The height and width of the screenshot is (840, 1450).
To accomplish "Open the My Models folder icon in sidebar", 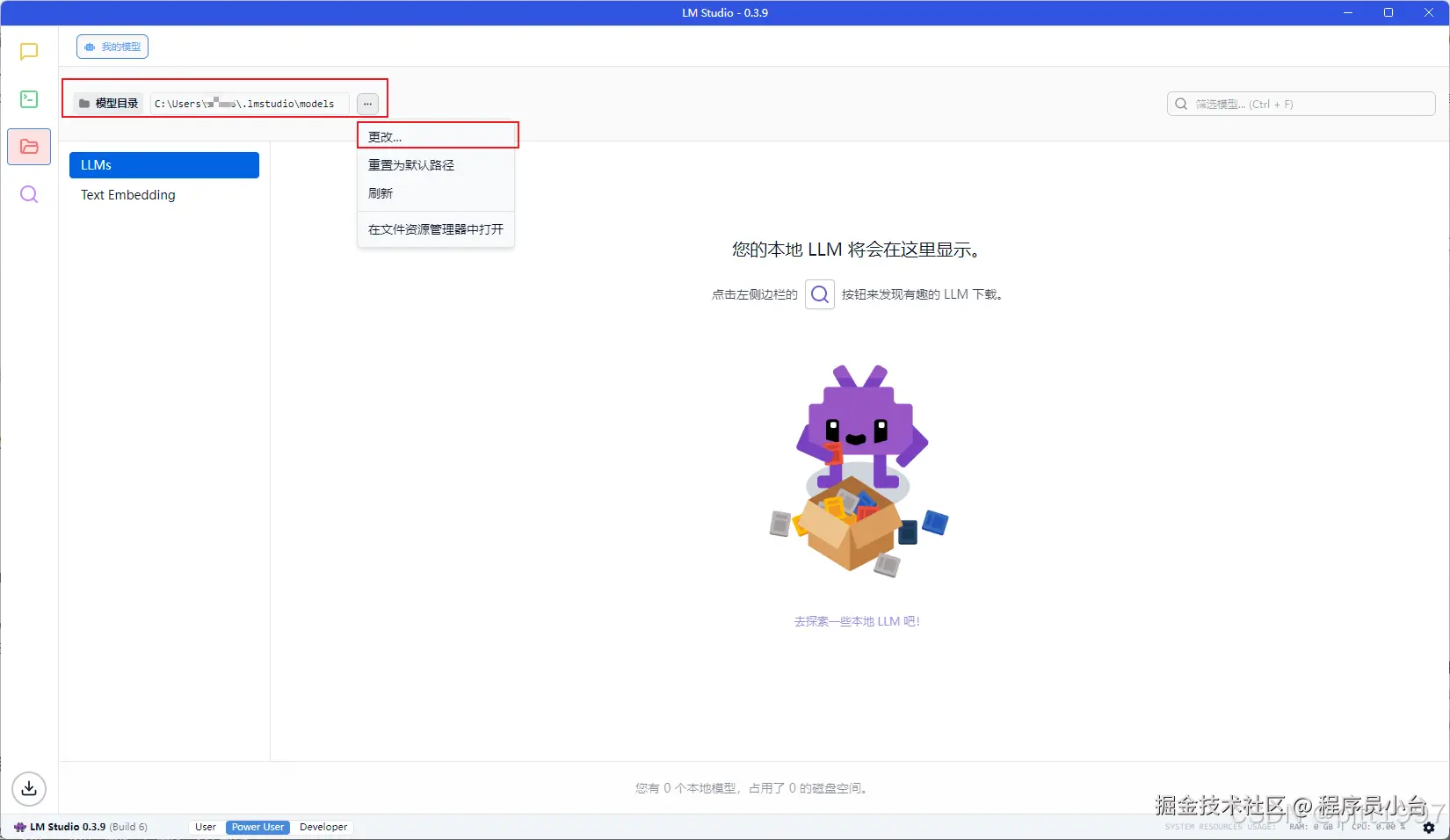I will [28, 147].
